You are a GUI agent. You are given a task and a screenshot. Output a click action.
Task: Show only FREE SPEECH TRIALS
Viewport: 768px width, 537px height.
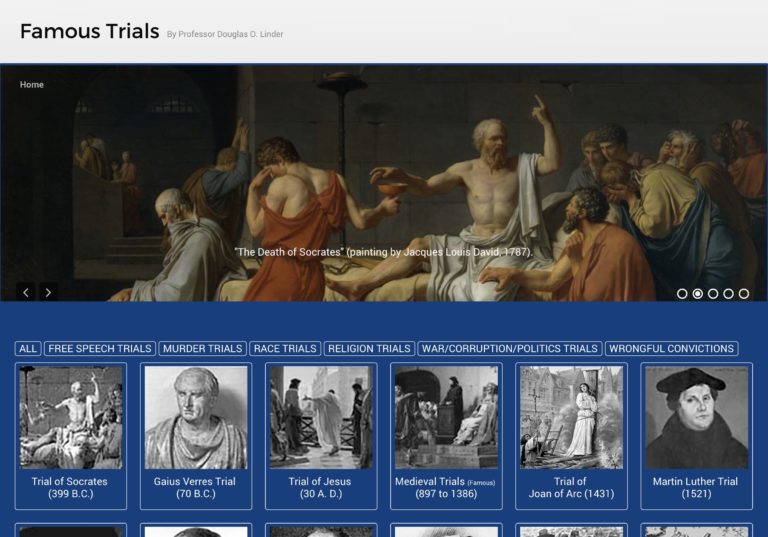[100, 348]
